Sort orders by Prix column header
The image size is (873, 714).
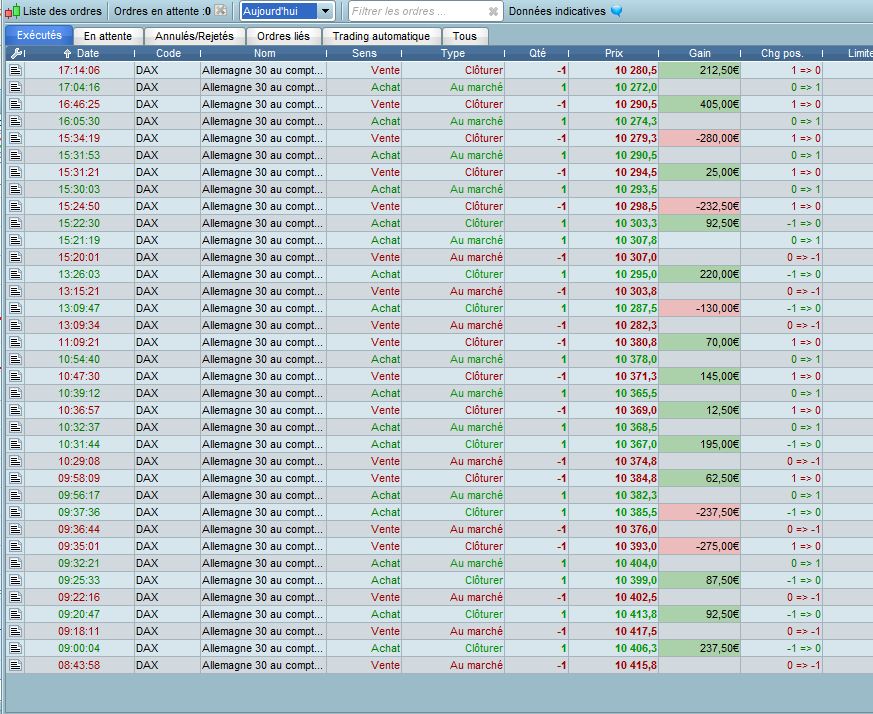(x=614, y=53)
